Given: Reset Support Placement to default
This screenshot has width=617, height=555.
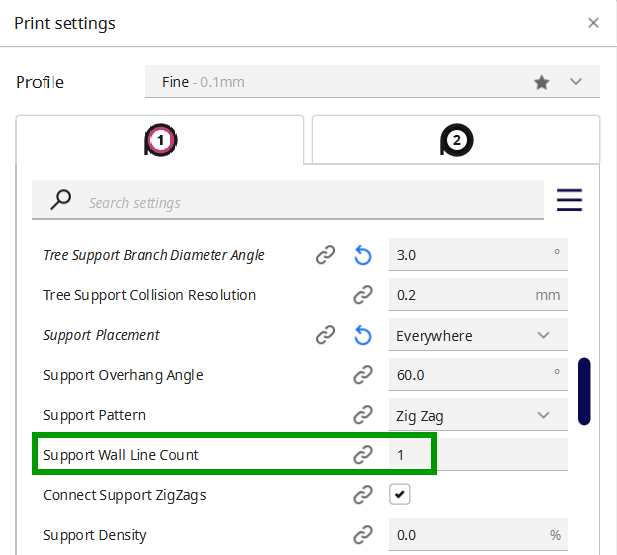Looking at the screenshot, I should pyautogui.click(x=362, y=335).
